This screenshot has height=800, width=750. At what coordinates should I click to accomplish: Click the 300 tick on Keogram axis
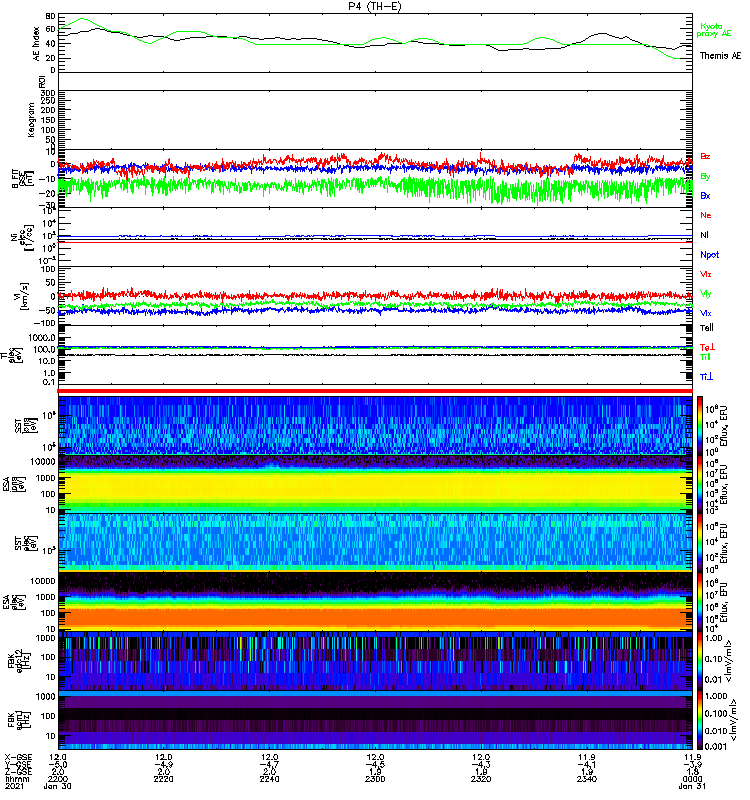(48, 93)
